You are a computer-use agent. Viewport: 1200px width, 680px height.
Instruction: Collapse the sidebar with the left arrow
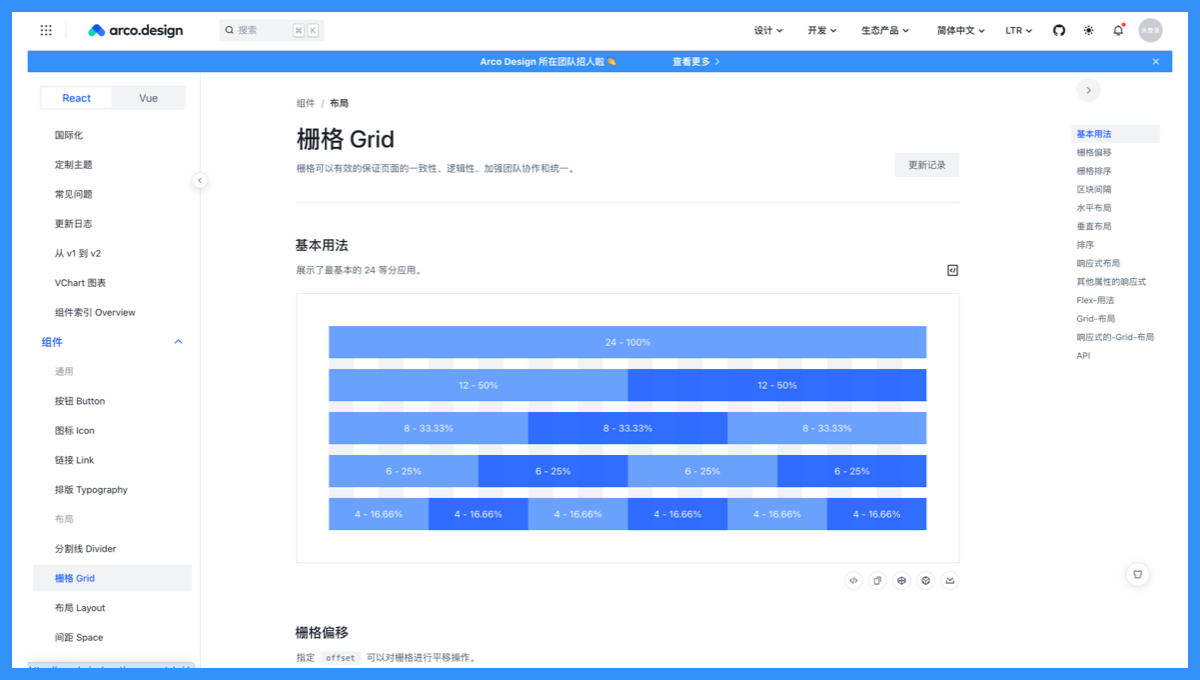[x=199, y=180]
